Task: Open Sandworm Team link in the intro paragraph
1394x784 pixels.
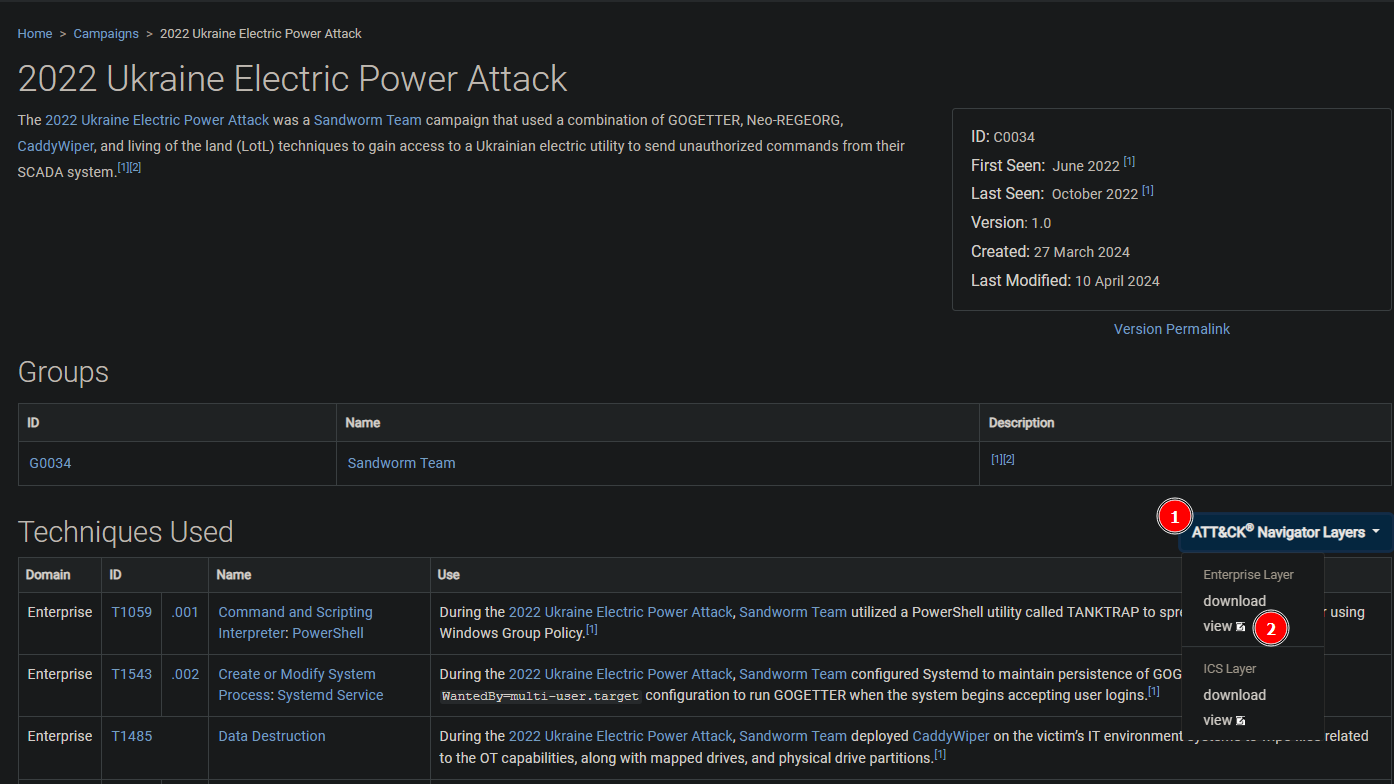Action: [x=368, y=120]
